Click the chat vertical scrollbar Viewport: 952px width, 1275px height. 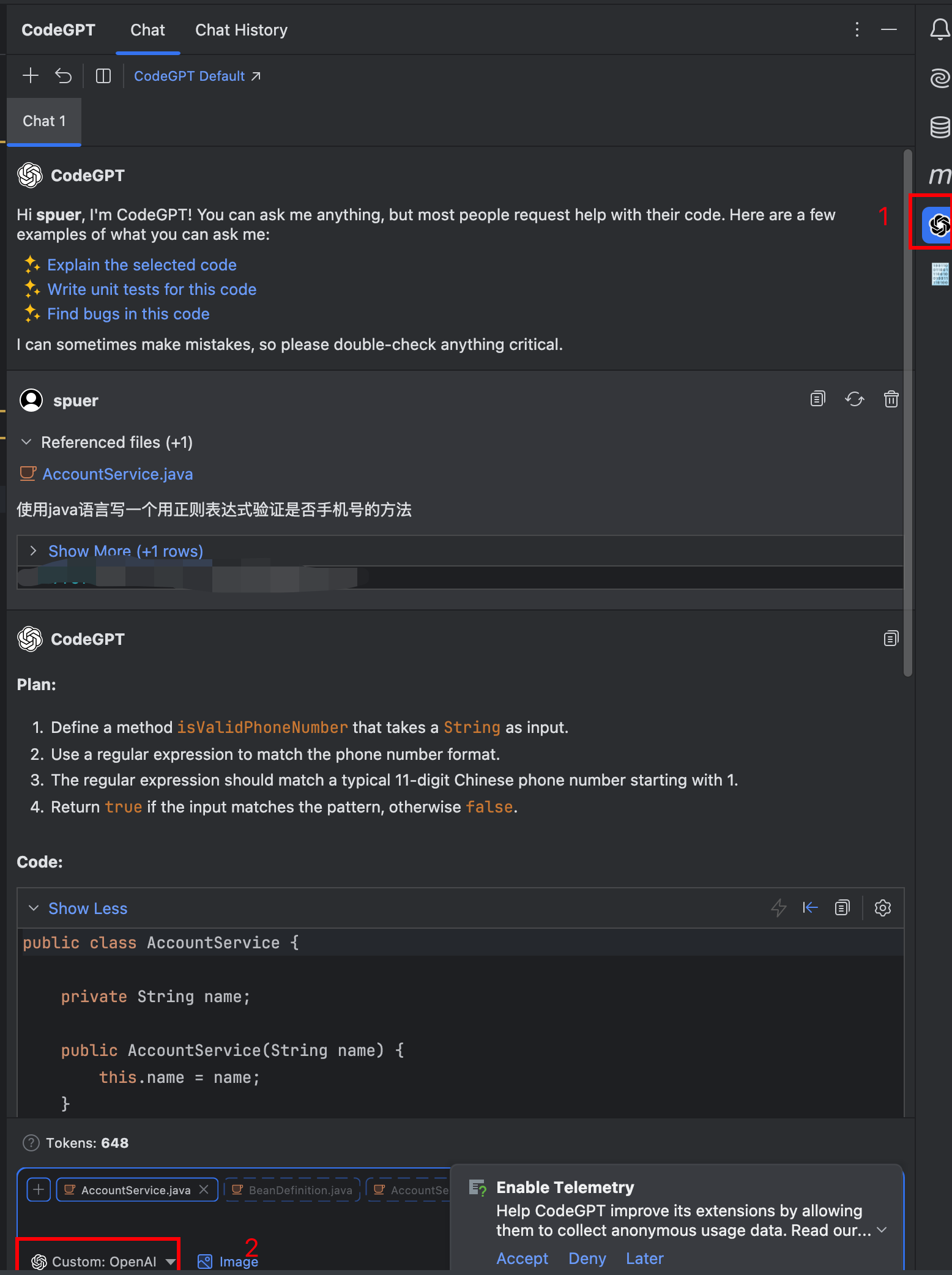(x=908, y=413)
